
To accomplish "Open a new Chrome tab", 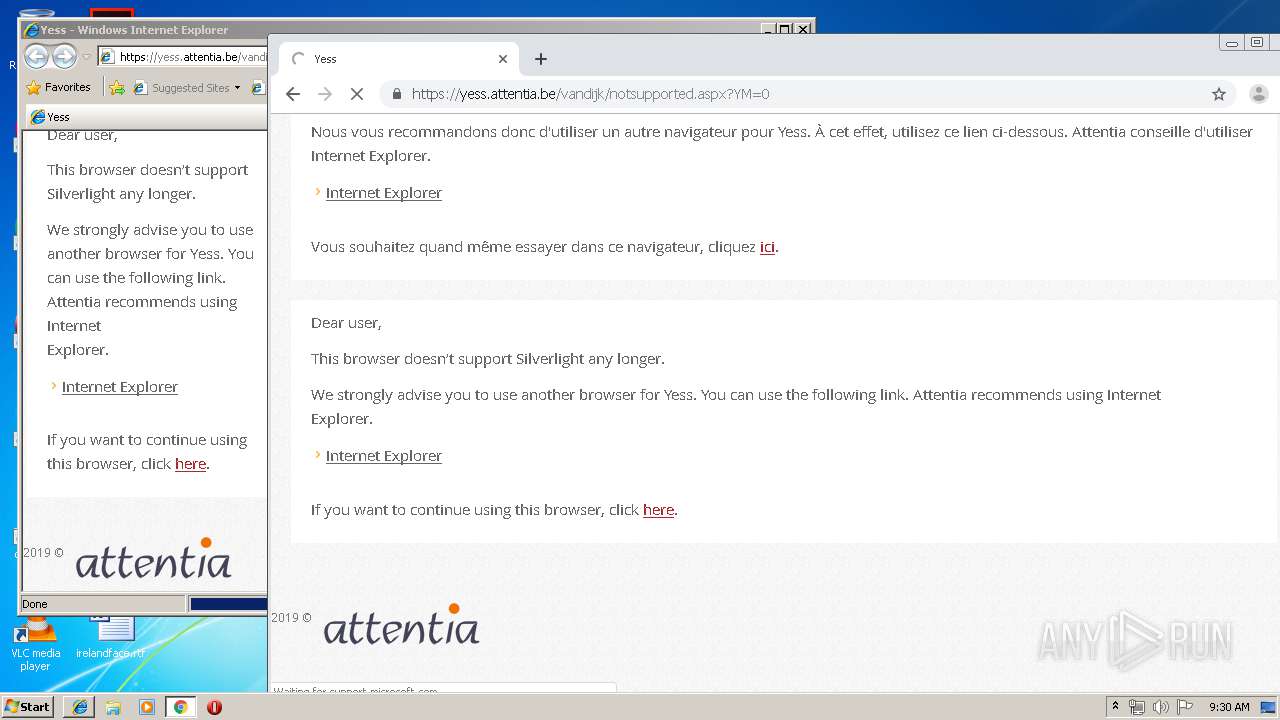I will [x=540, y=59].
